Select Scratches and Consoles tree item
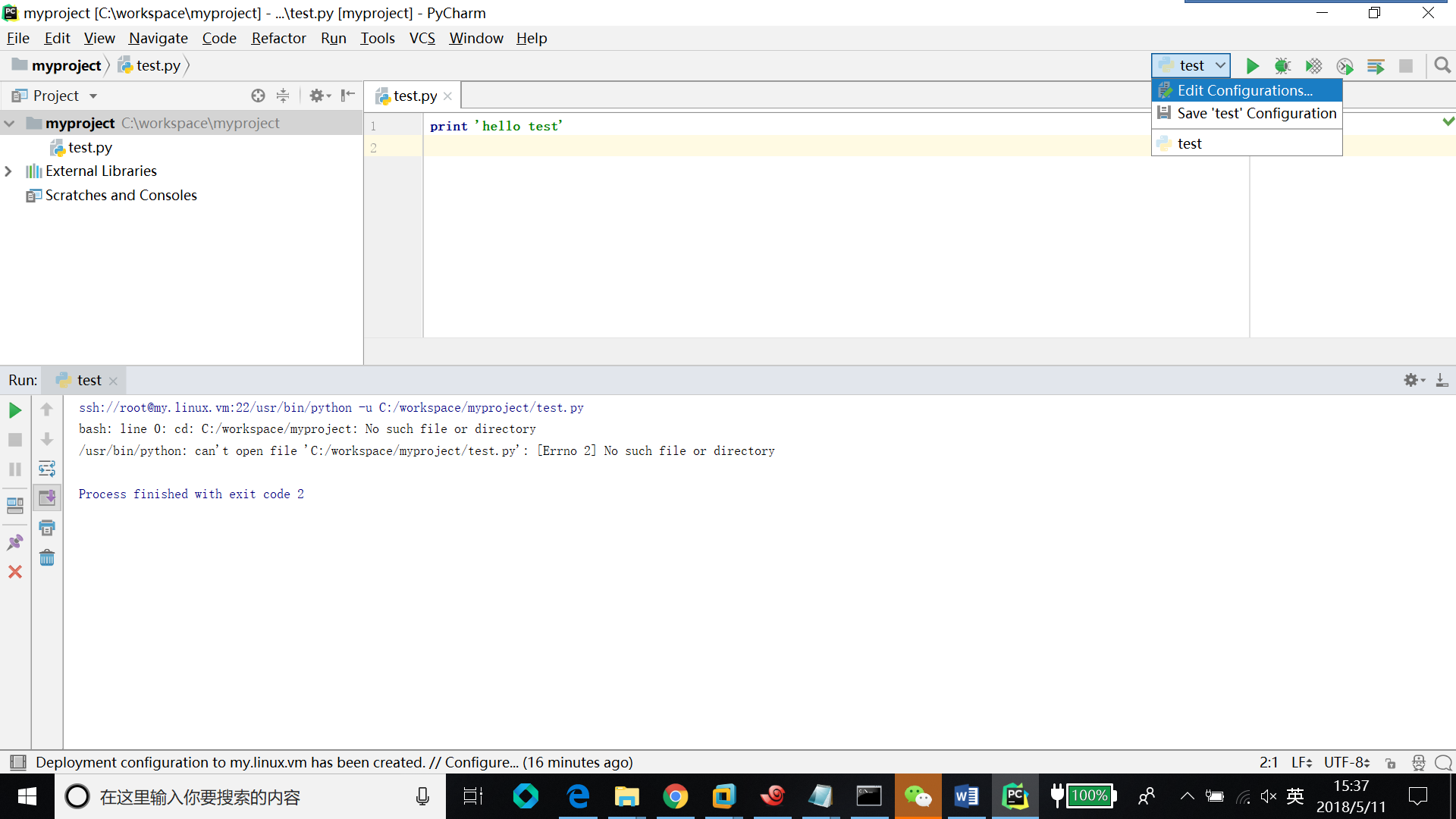The image size is (1456, 819). click(x=111, y=195)
